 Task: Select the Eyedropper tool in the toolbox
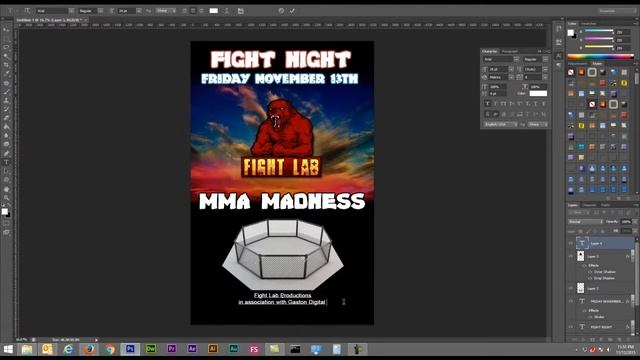pos(6,74)
